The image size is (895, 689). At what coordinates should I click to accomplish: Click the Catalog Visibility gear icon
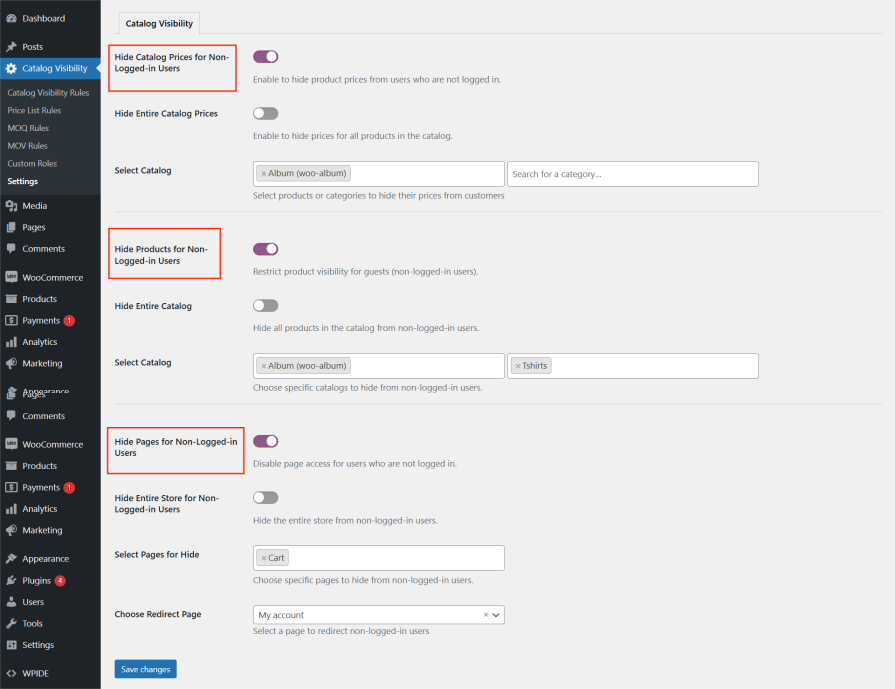[11, 69]
